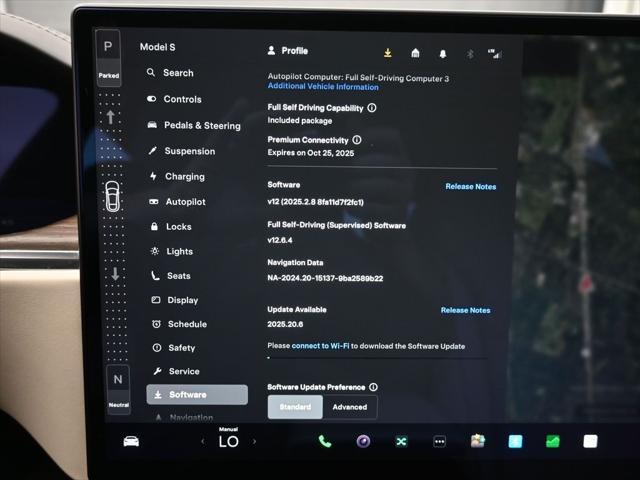Screen dimensions: 640x480
Task: Tap Navigation Data NA-2024.20-15137 value
Action: (x=325, y=278)
